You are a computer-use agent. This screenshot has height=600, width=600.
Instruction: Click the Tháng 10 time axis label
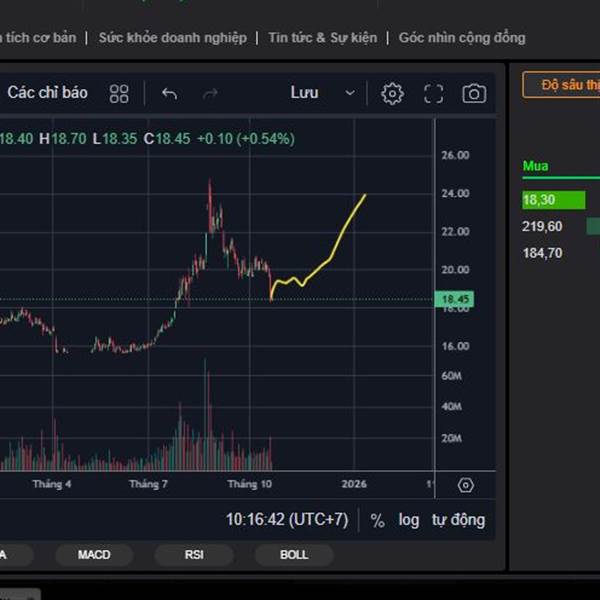point(249,484)
